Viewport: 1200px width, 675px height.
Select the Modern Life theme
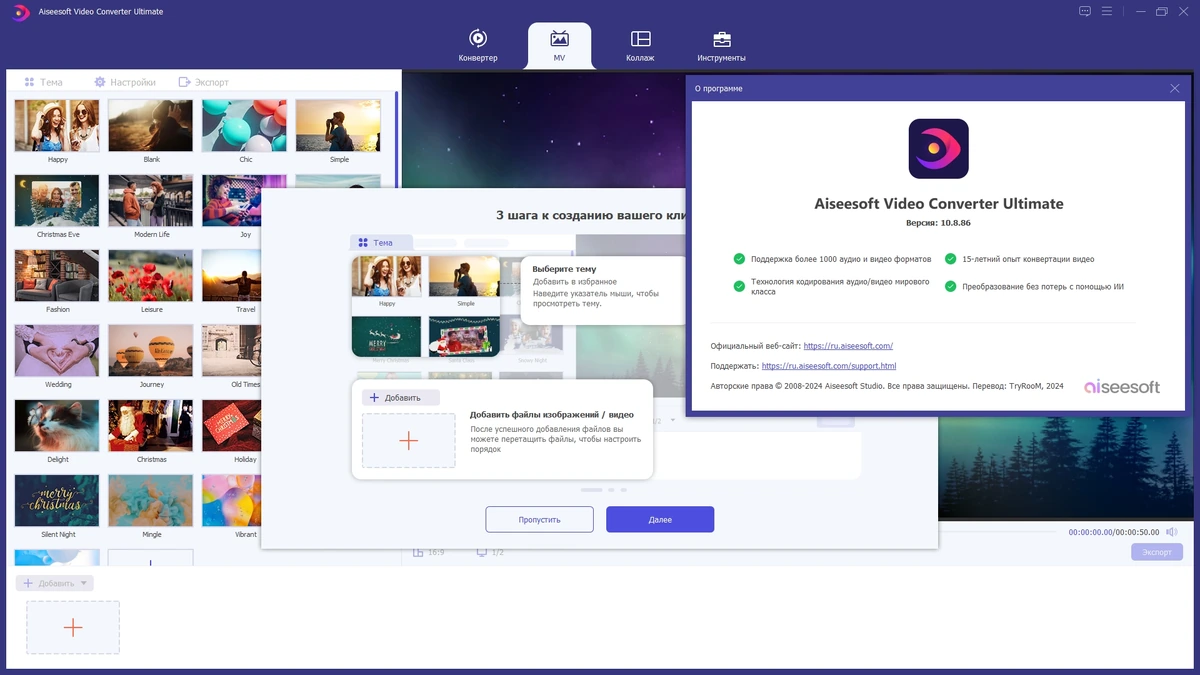(151, 200)
